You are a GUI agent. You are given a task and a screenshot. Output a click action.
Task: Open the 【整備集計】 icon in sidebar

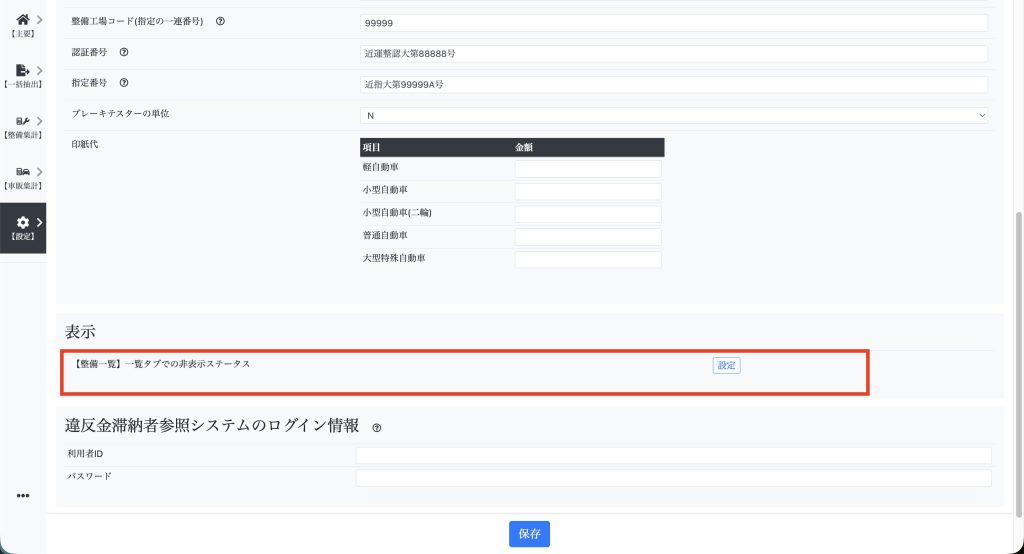tap(22, 122)
